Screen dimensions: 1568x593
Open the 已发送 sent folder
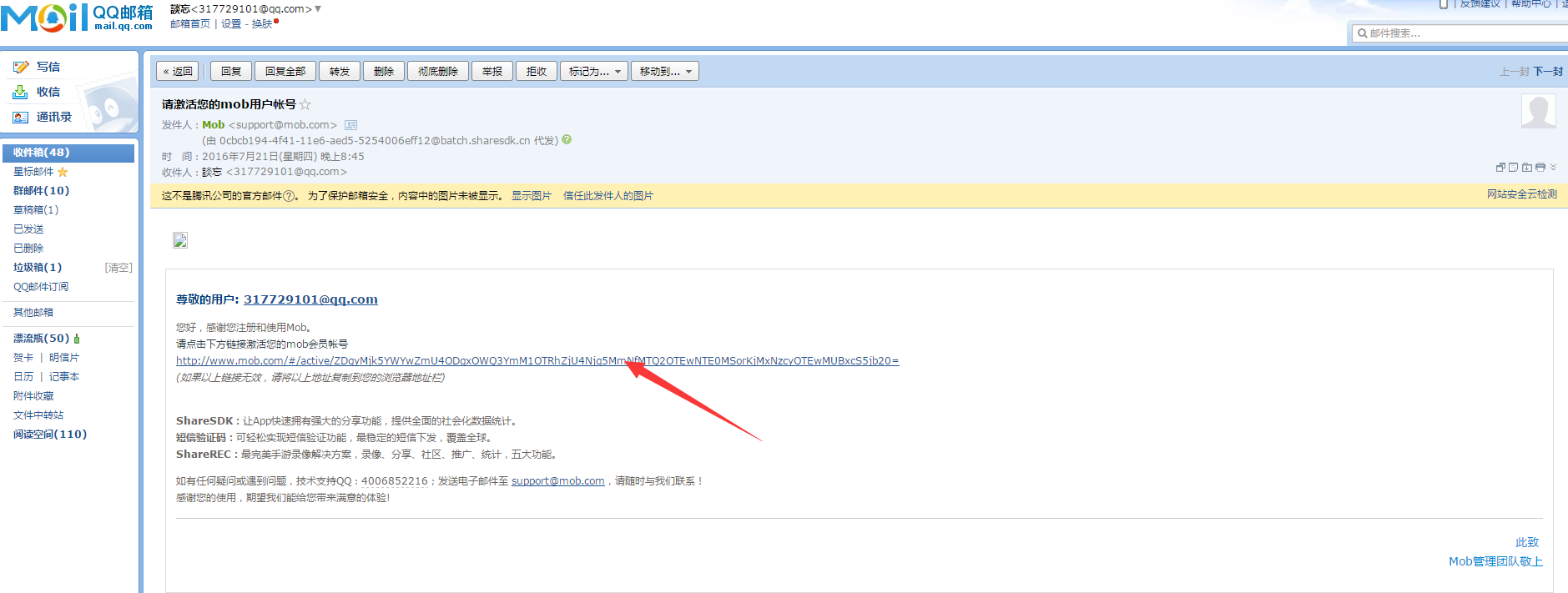[x=28, y=229]
